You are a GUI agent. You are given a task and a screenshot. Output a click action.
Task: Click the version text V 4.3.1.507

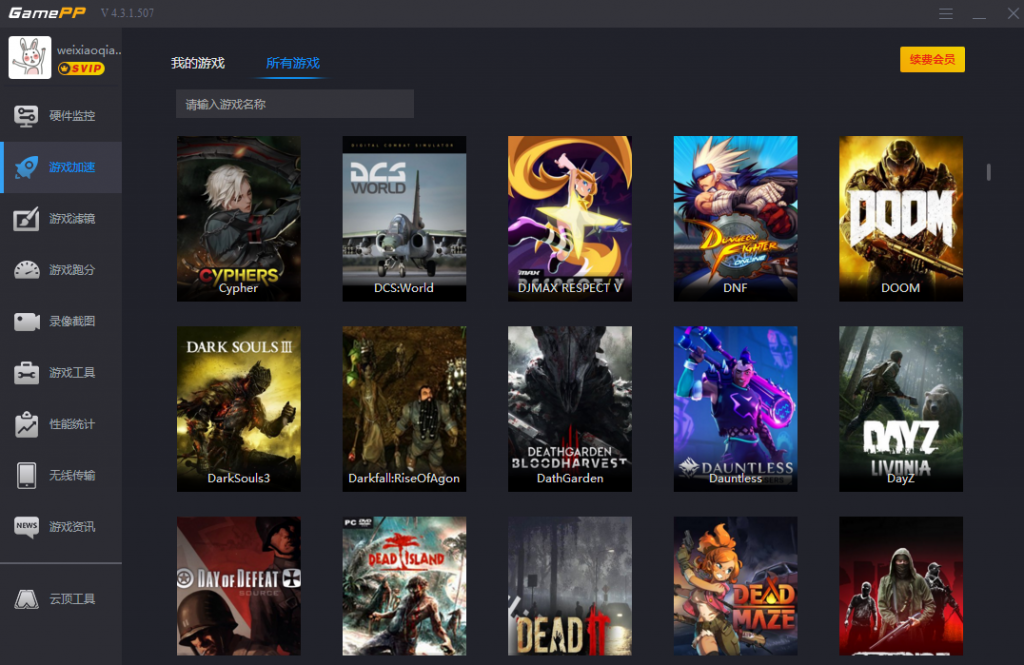(127, 13)
